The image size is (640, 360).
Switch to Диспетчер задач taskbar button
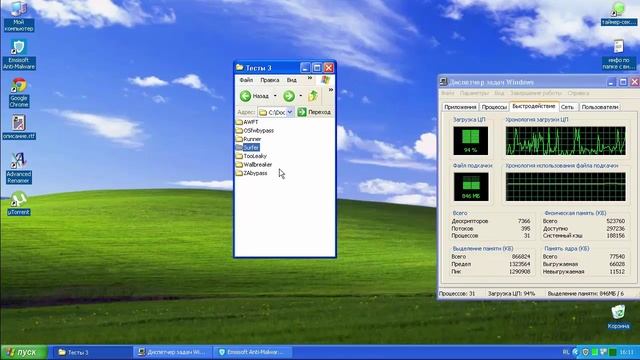pos(173,352)
